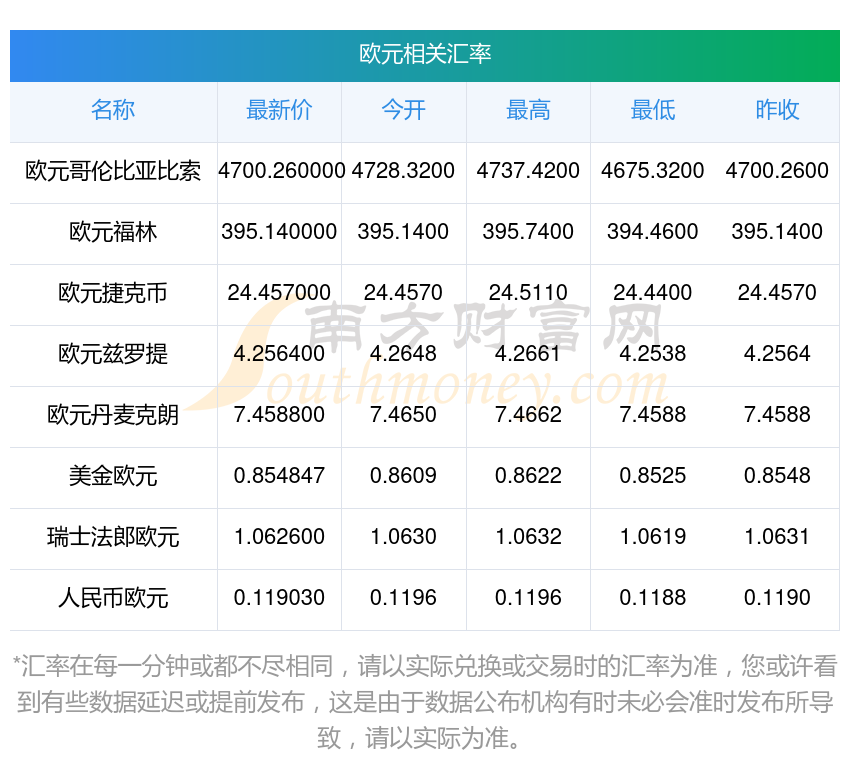Click previous close 4.2564

[x=777, y=354]
